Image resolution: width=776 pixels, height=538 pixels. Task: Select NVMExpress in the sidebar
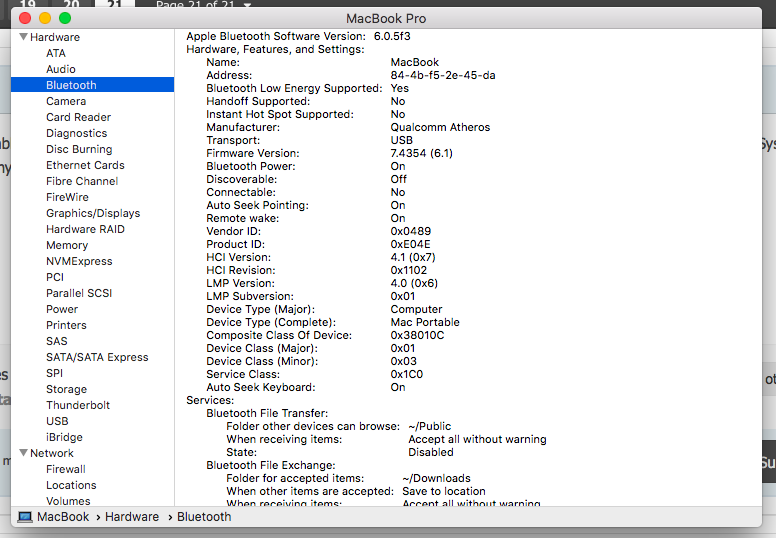(x=79, y=261)
